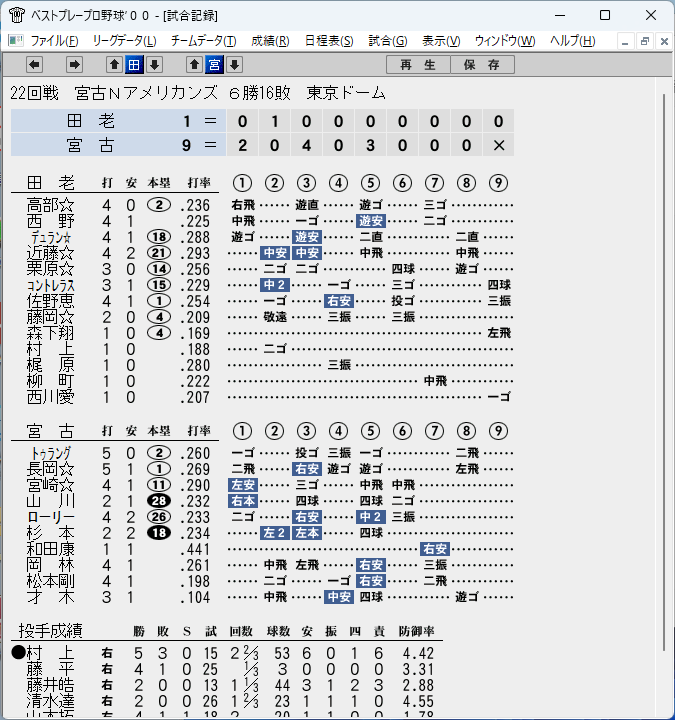Click the 球数 column header in pitcher table
Image resolution: width=675 pixels, height=720 pixels.
[278, 631]
